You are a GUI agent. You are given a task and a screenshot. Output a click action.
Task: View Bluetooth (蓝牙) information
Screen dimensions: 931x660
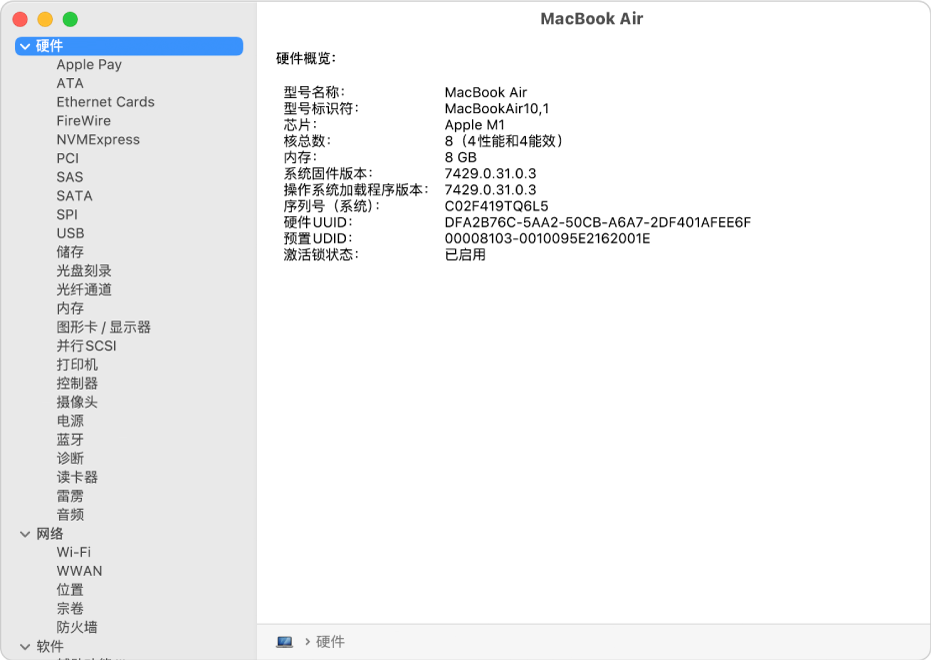pyautogui.click(x=68, y=439)
